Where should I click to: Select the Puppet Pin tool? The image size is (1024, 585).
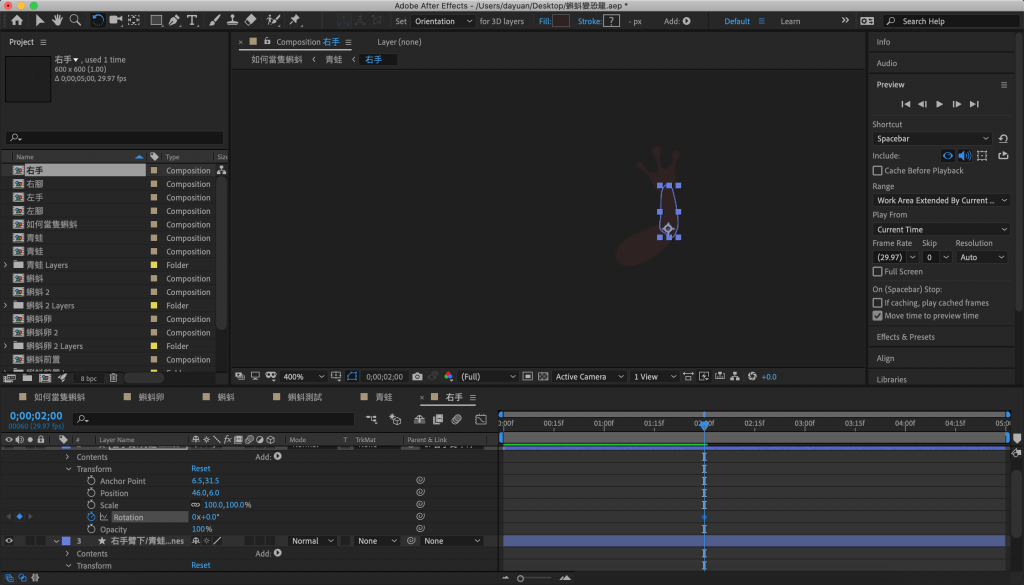pos(295,21)
